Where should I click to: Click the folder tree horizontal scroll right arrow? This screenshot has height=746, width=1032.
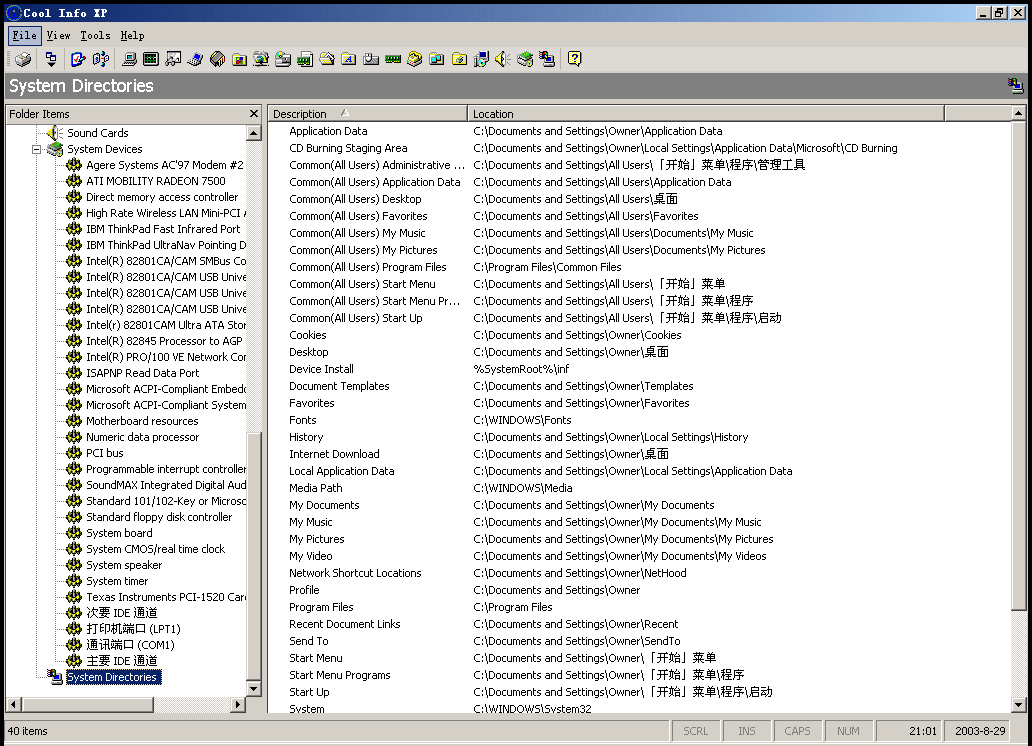238,705
